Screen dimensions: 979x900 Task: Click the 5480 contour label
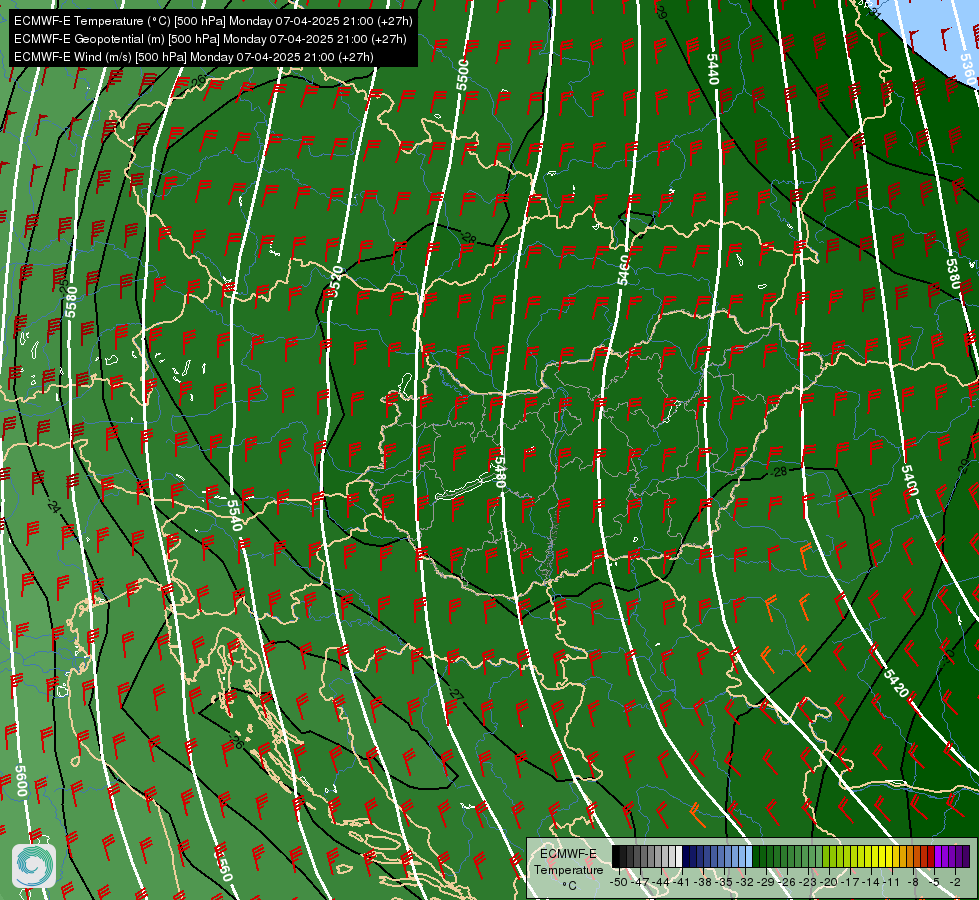point(500,473)
